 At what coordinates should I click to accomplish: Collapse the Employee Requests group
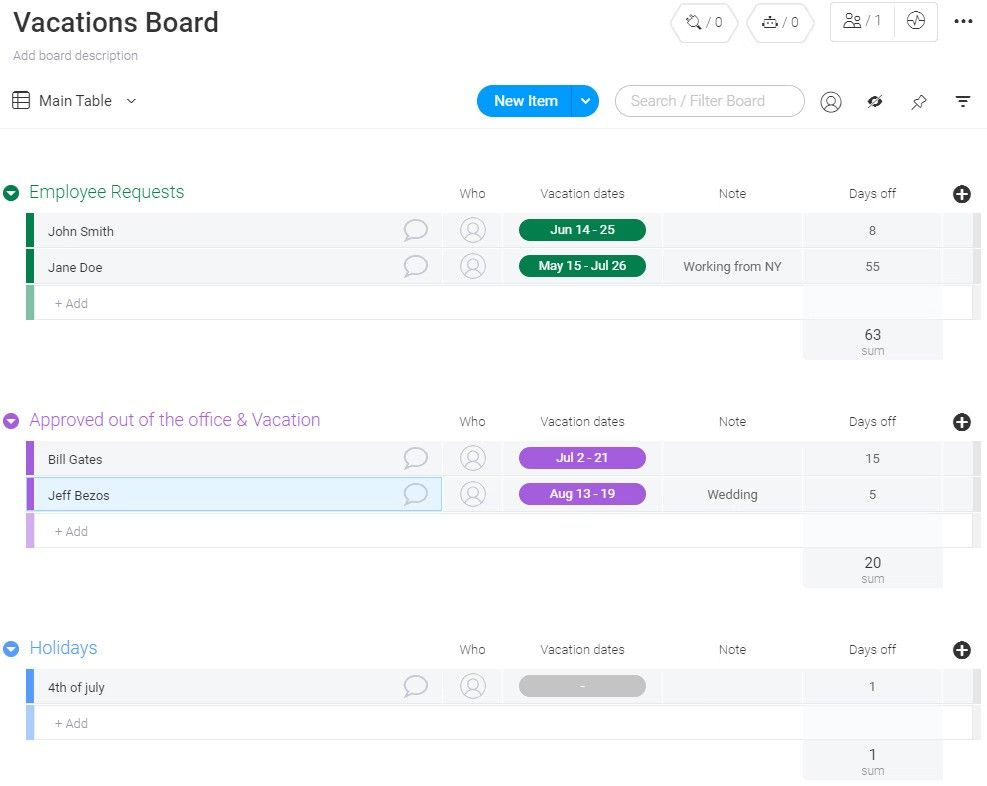pos(11,192)
